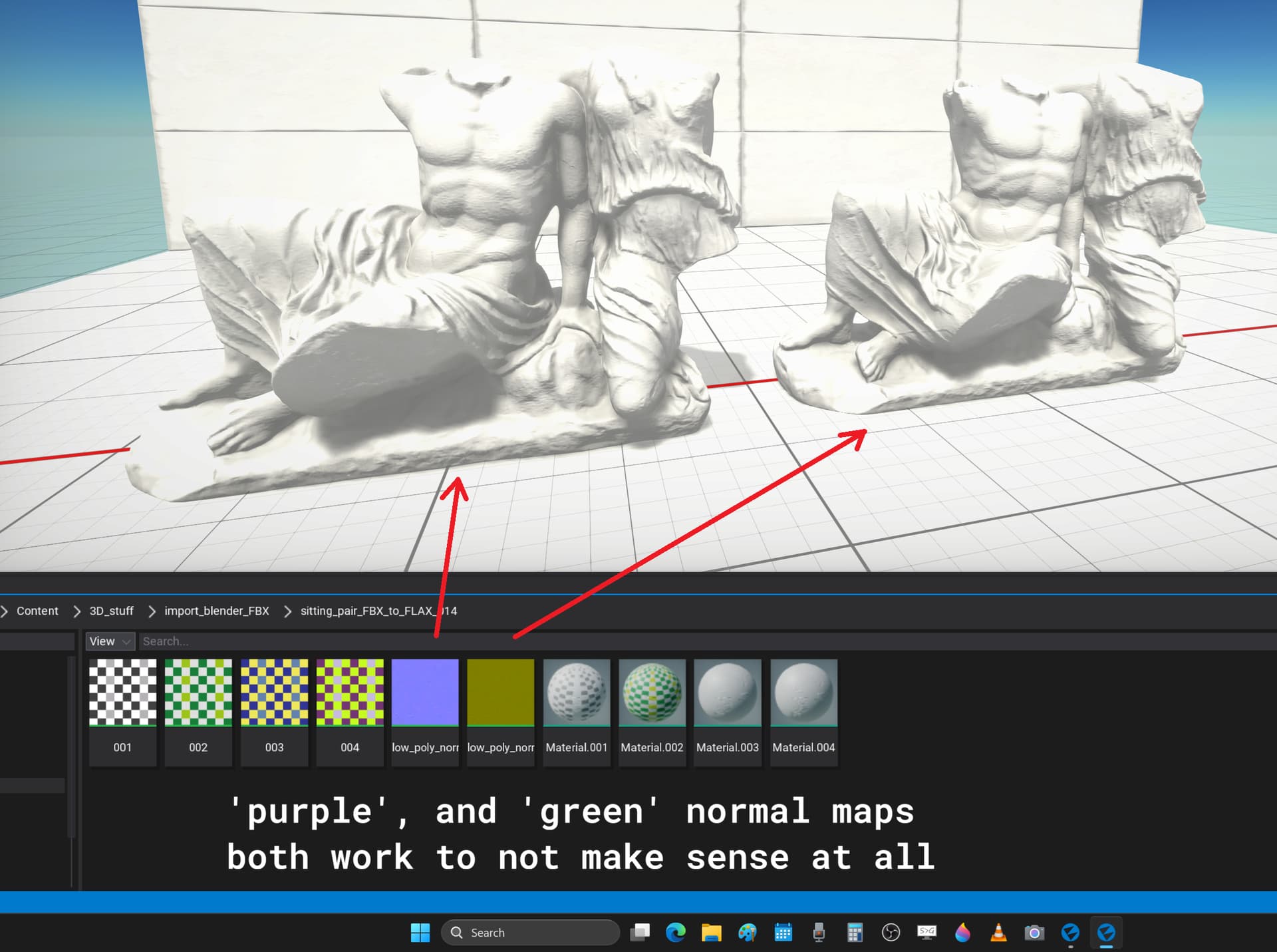Click the 003 blue-yellow checker texture
The width and height of the screenshot is (1277, 952).
point(274,693)
